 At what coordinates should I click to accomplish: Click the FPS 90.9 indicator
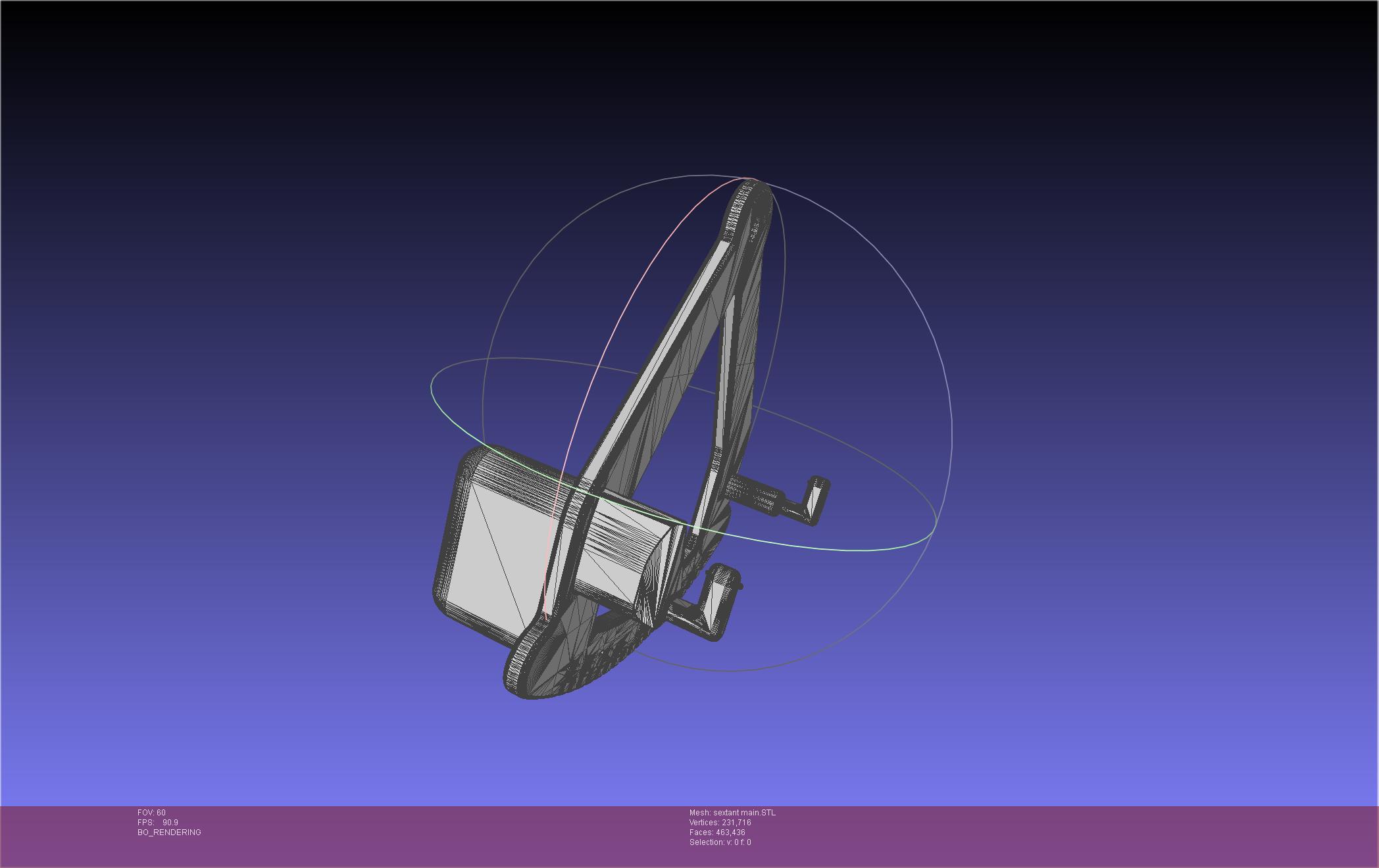158,823
